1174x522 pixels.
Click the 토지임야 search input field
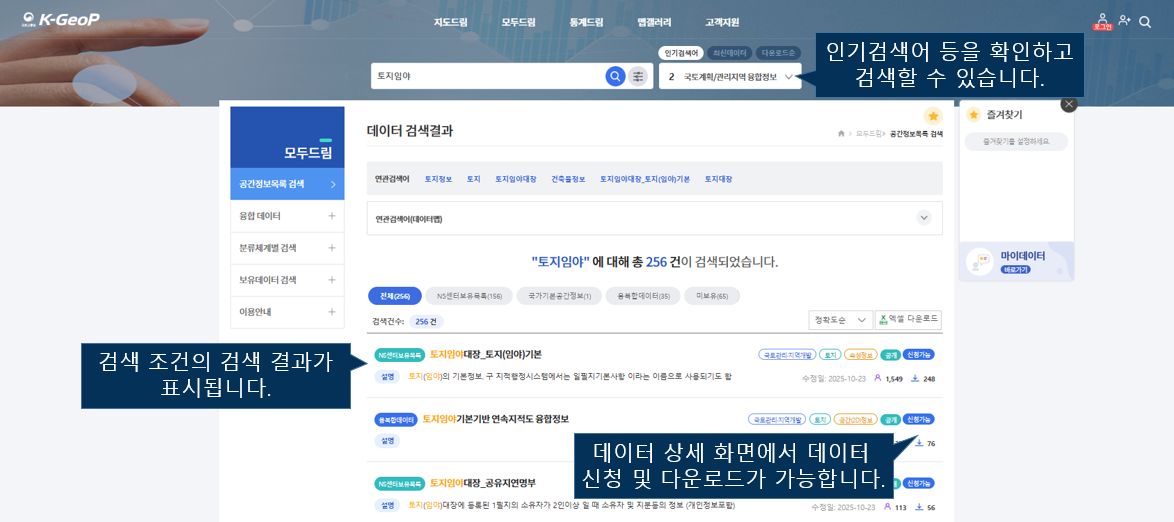488,76
